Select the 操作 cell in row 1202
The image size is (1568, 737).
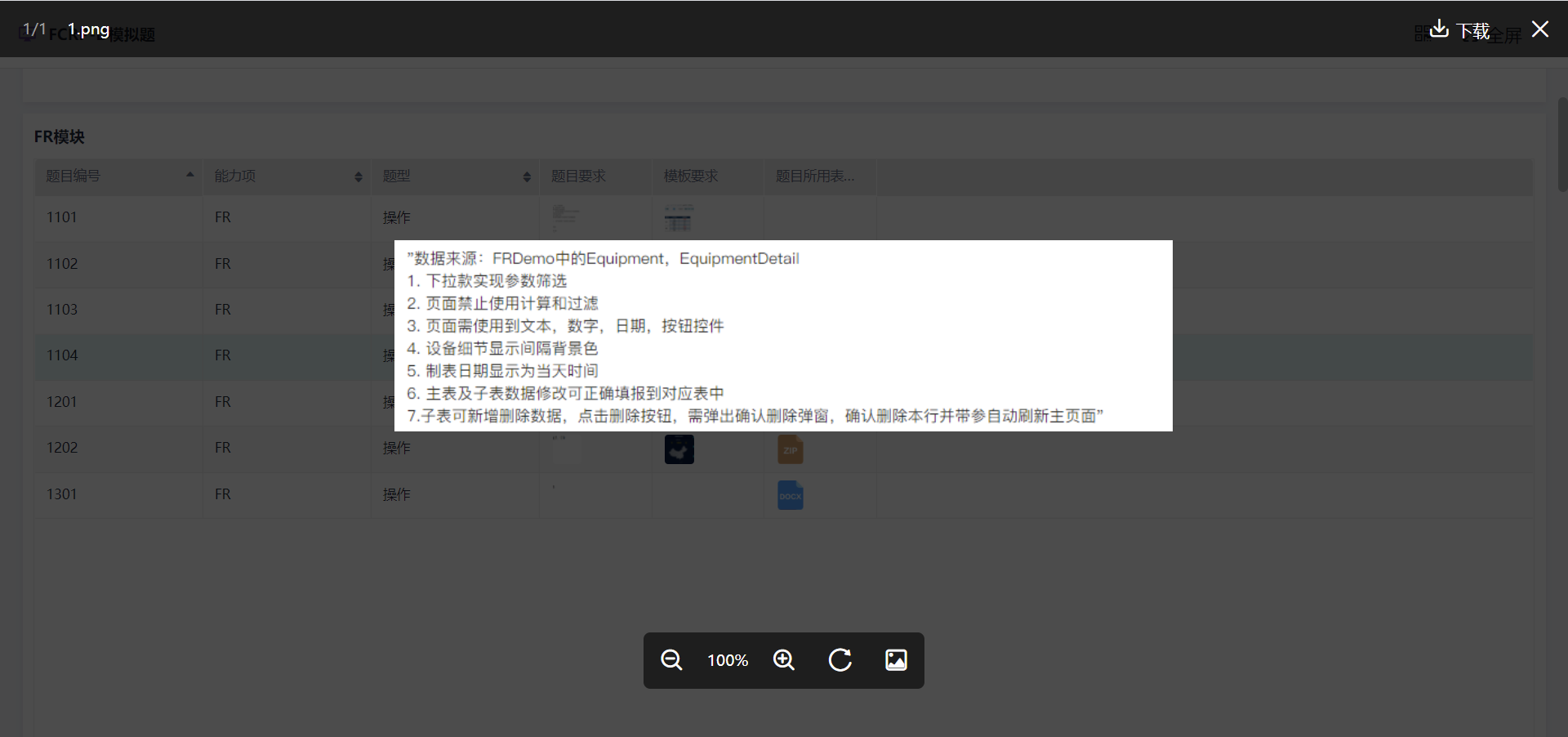(x=455, y=448)
